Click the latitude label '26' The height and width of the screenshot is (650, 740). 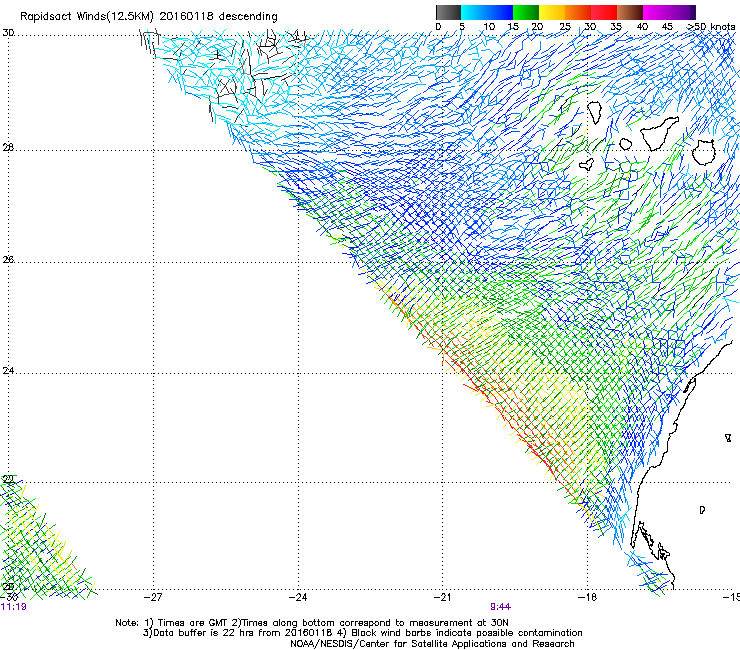pyautogui.click(x=8, y=260)
